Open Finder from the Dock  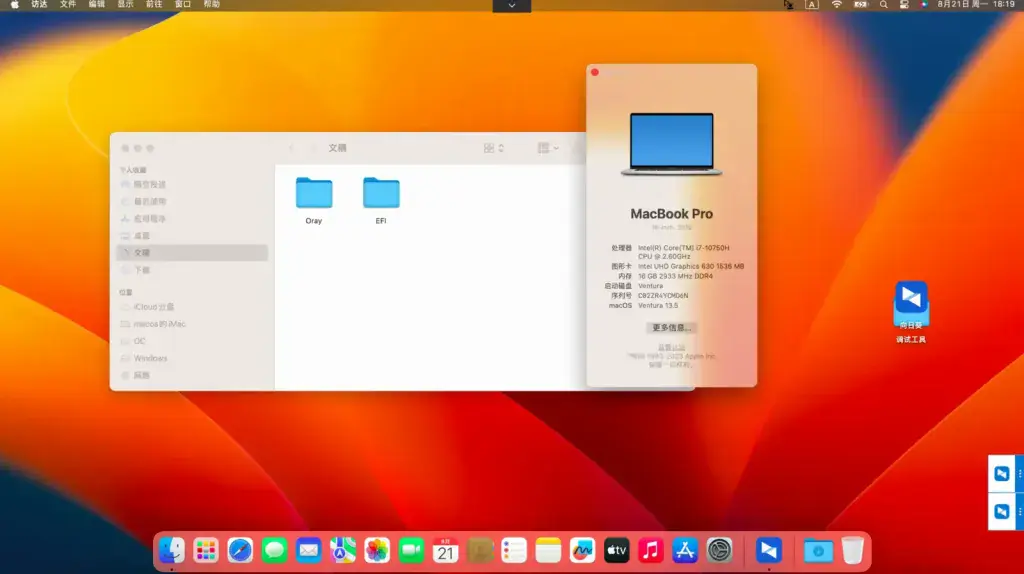click(172, 550)
